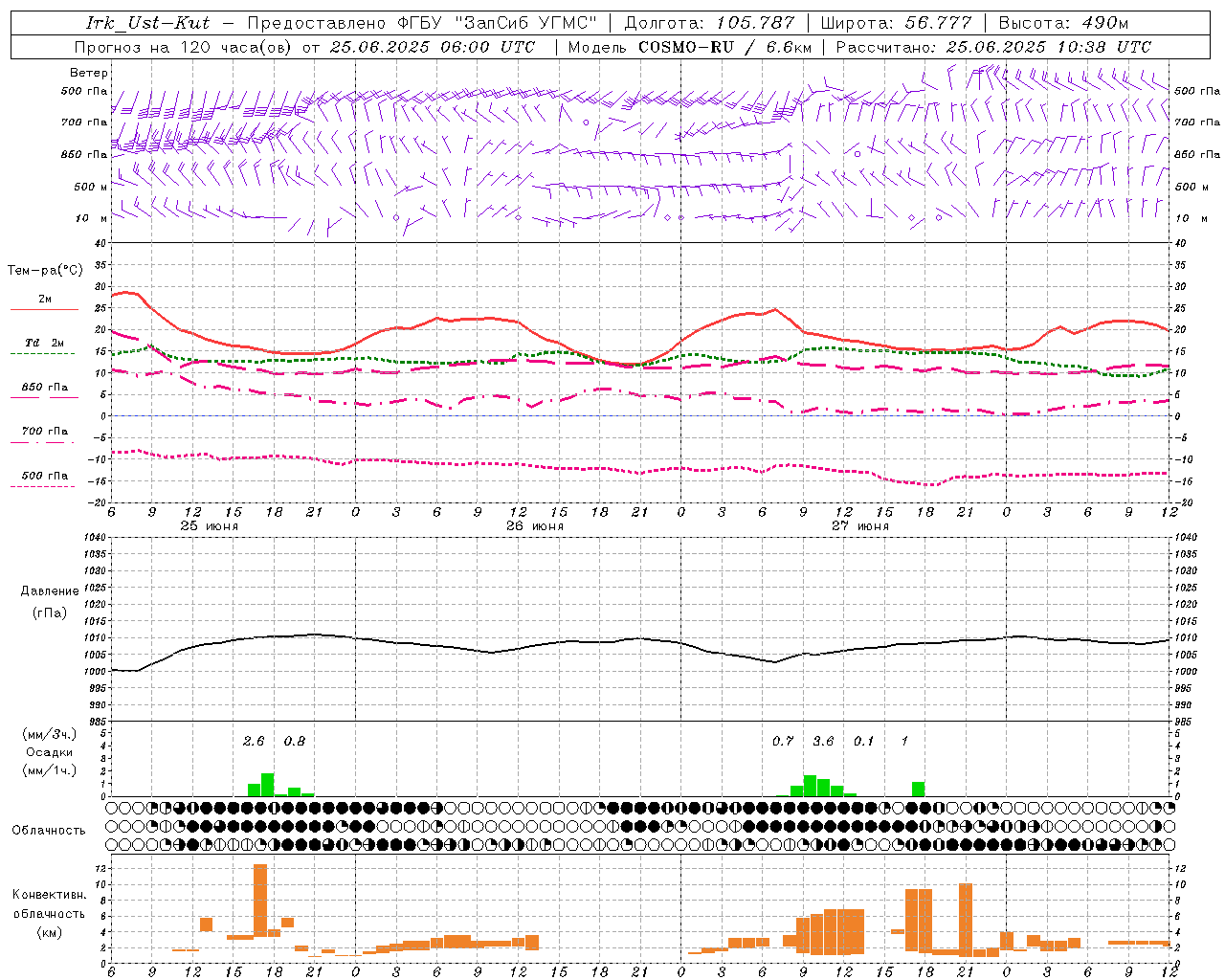This screenshot has height=980, width=1225.
Task: Select the precipitation total "3.6"
Action: coord(823,741)
